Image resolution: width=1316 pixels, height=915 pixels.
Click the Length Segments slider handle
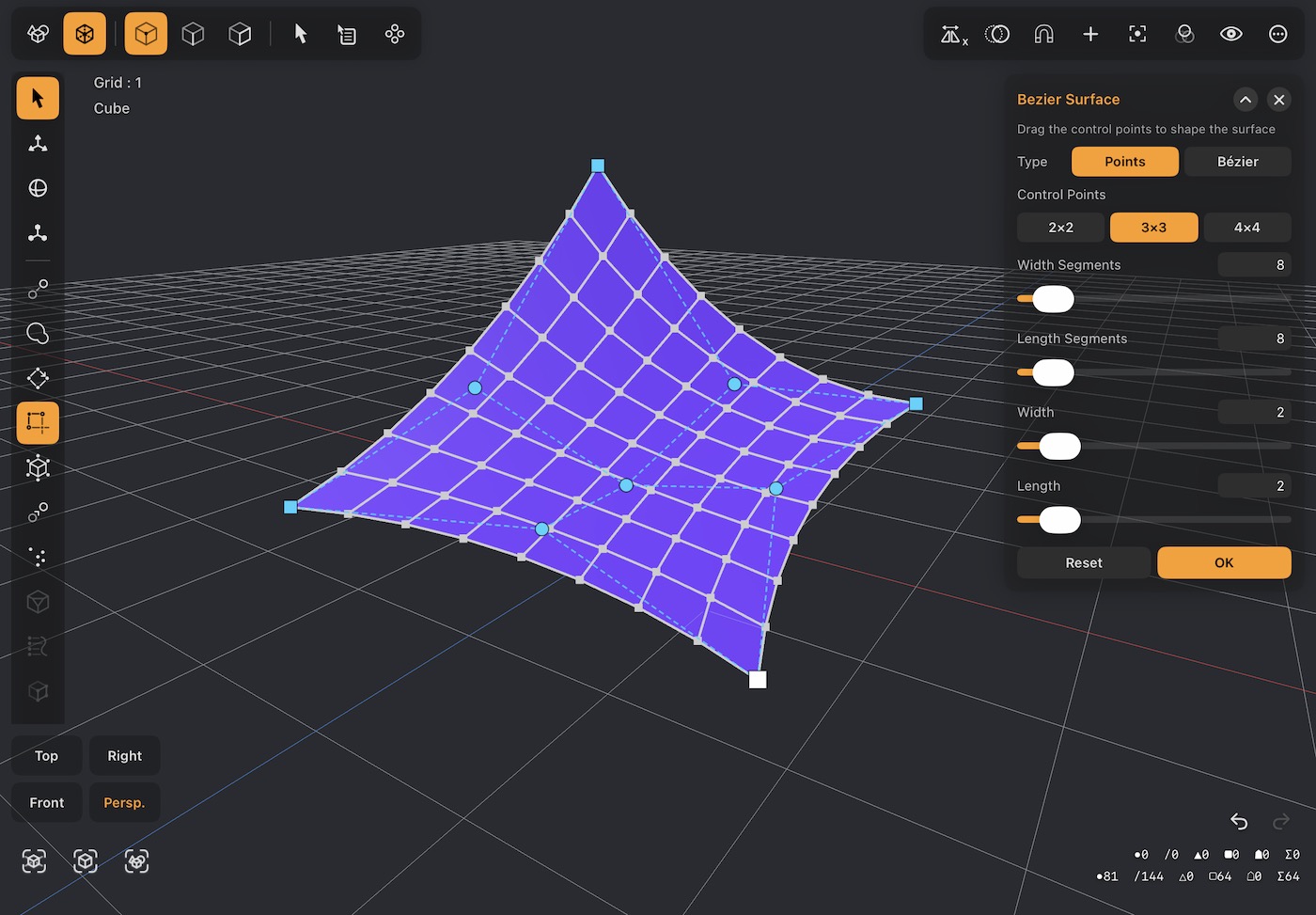(1053, 372)
